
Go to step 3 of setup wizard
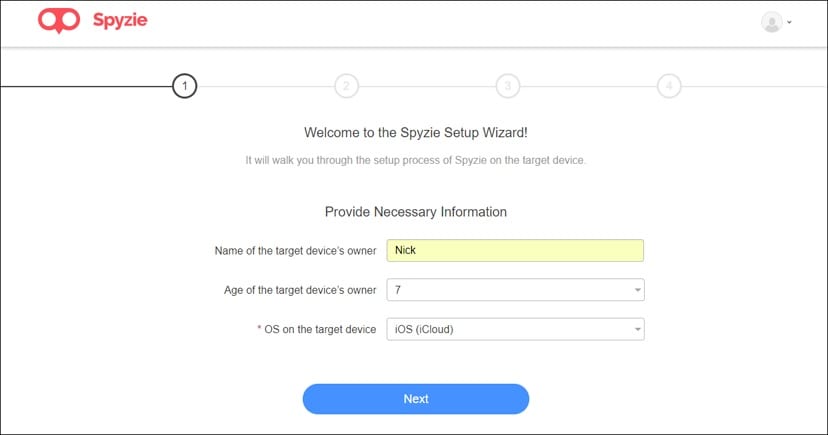(x=507, y=86)
